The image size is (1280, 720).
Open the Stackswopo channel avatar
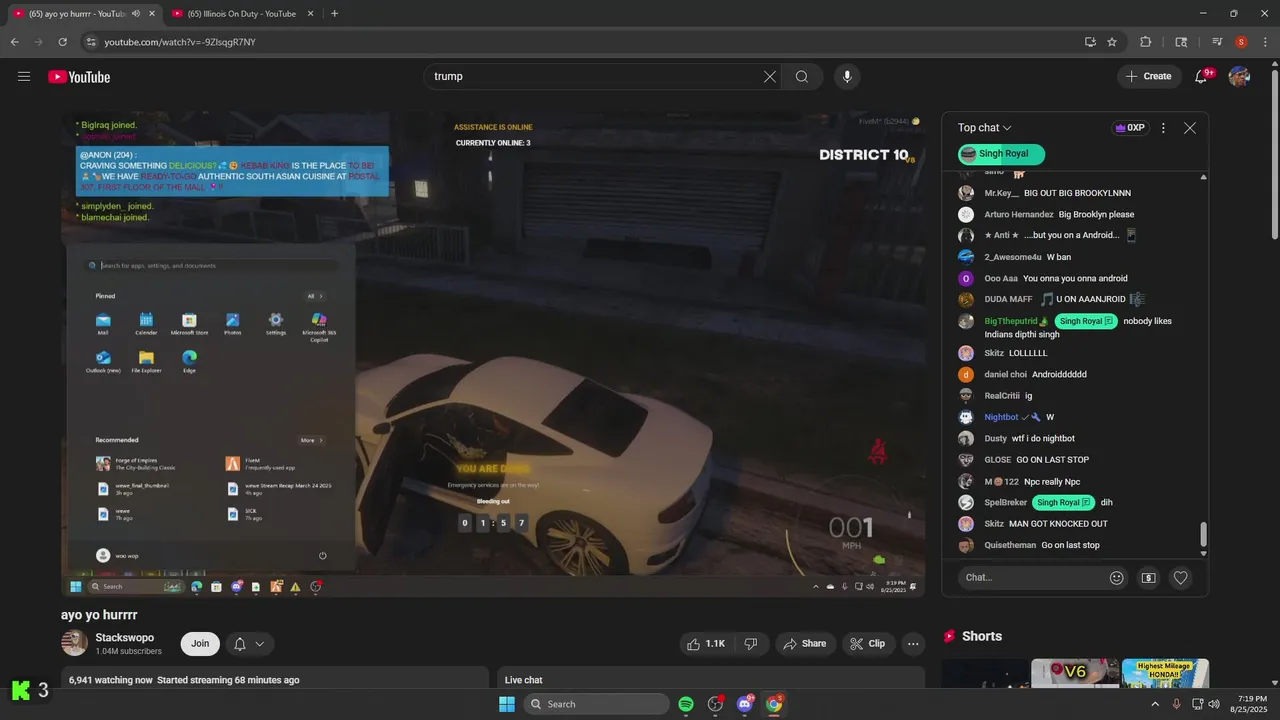point(75,643)
